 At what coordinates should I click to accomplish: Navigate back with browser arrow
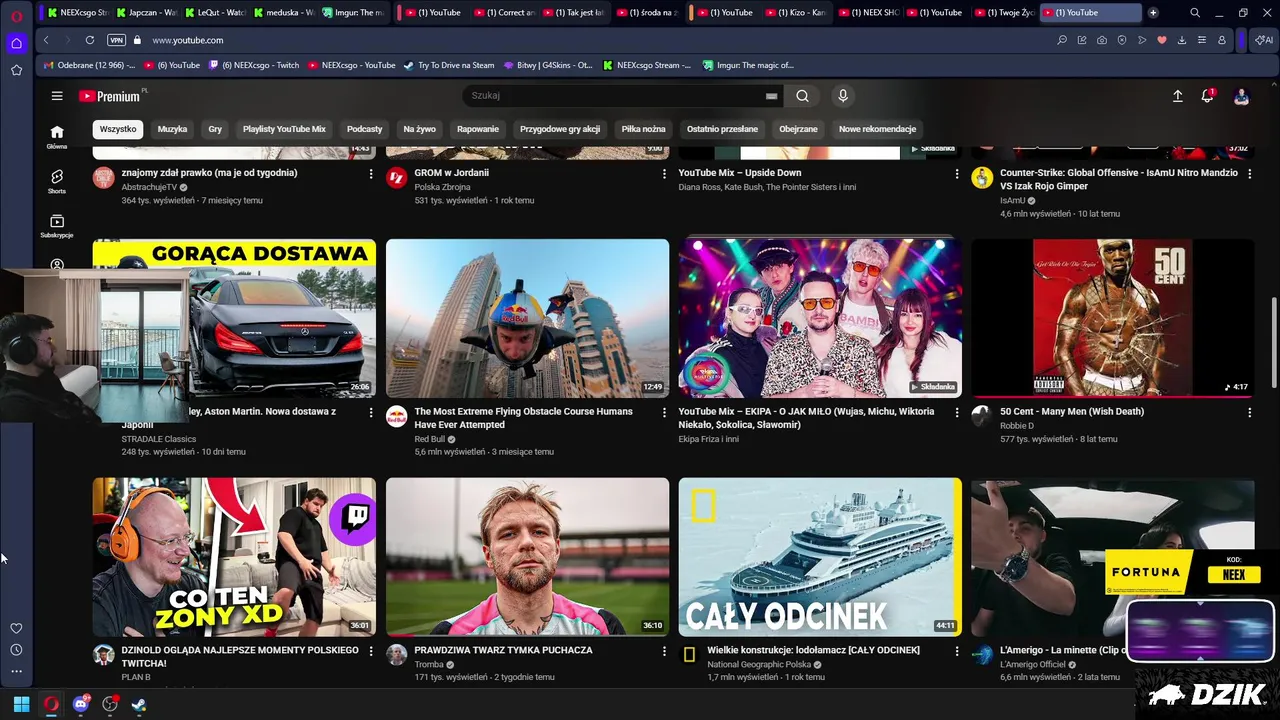[x=46, y=40]
